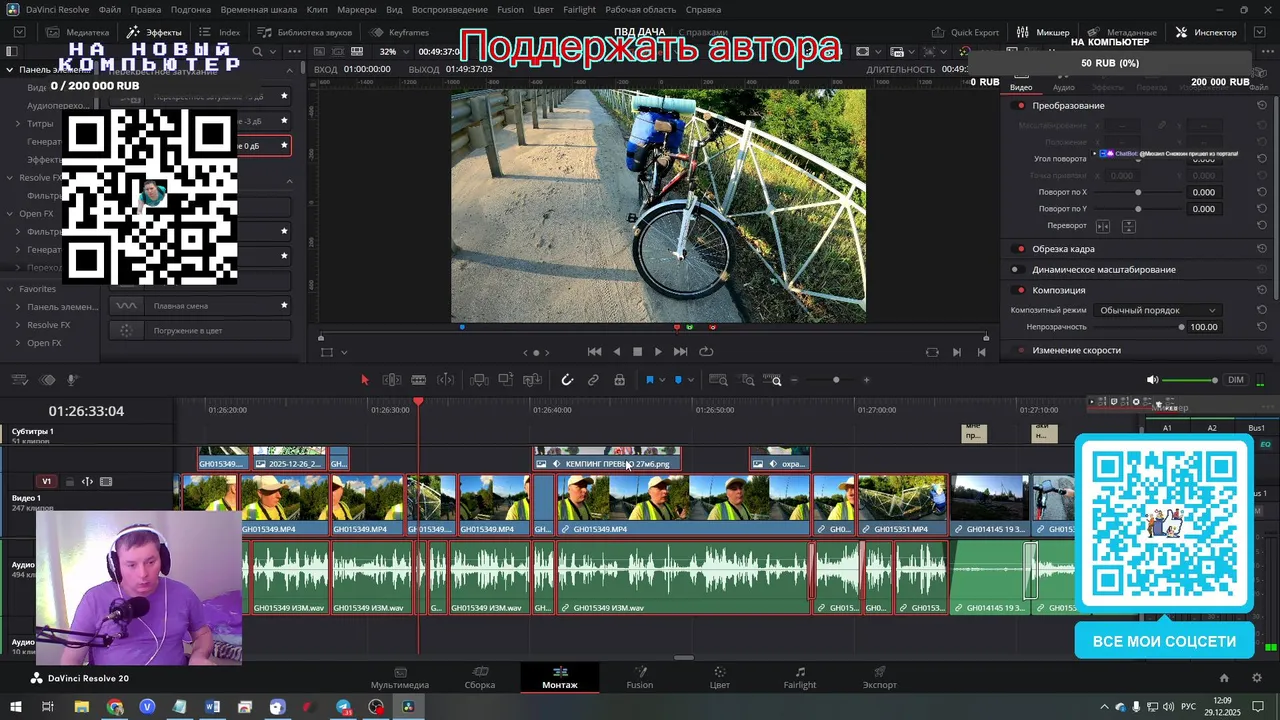Image resolution: width=1280 pixels, height=720 pixels.
Task: Toggle the DIM audio button
Action: pos(1236,380)
